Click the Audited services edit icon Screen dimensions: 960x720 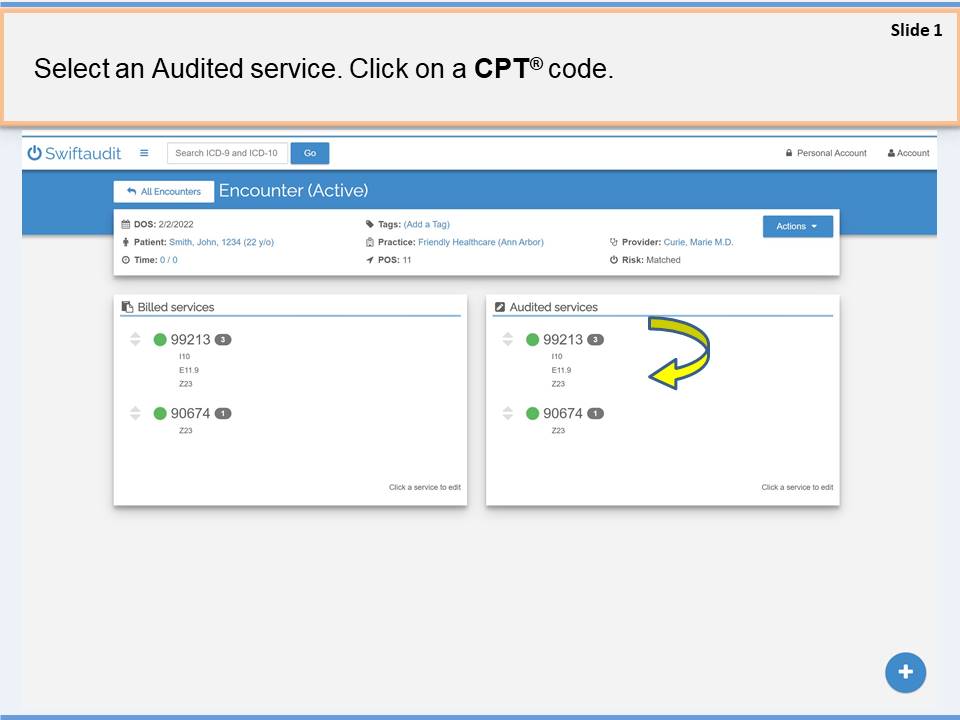pyautogui.click(x=500, y=308)
